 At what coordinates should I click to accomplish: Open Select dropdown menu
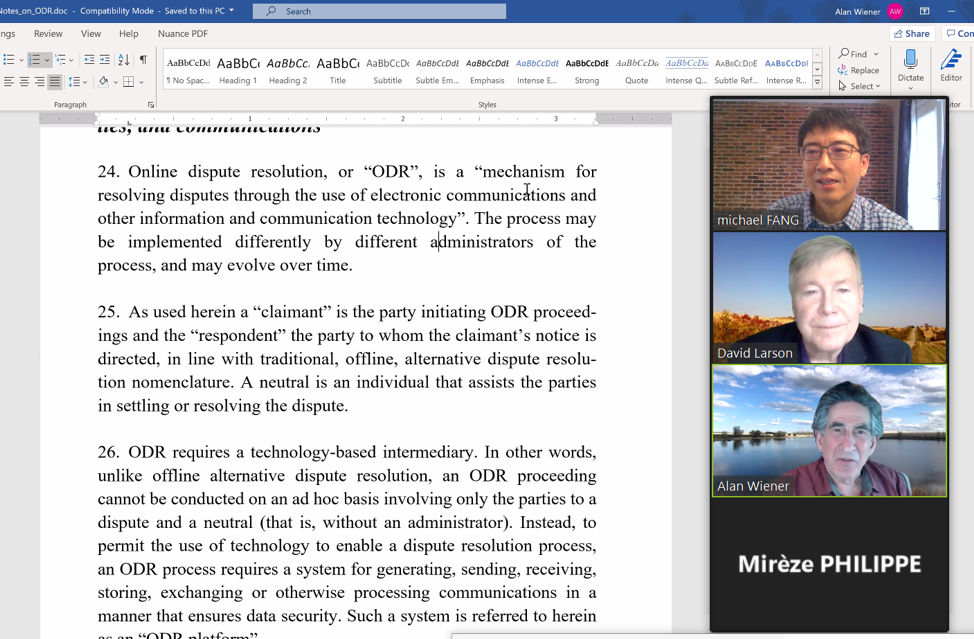[x=860, y=86]
